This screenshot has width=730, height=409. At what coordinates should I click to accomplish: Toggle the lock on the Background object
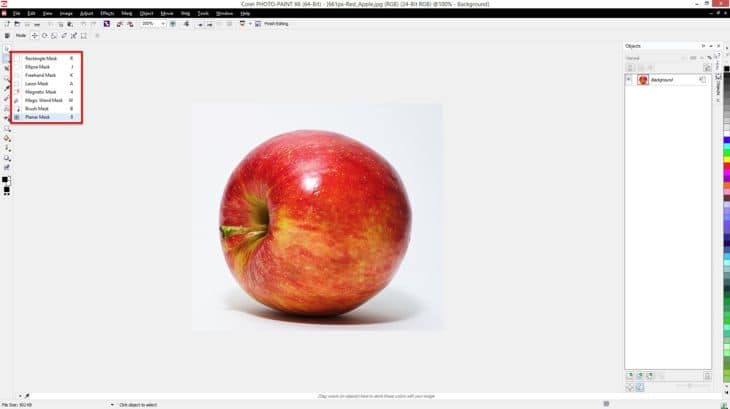click(x=703, y=79)
